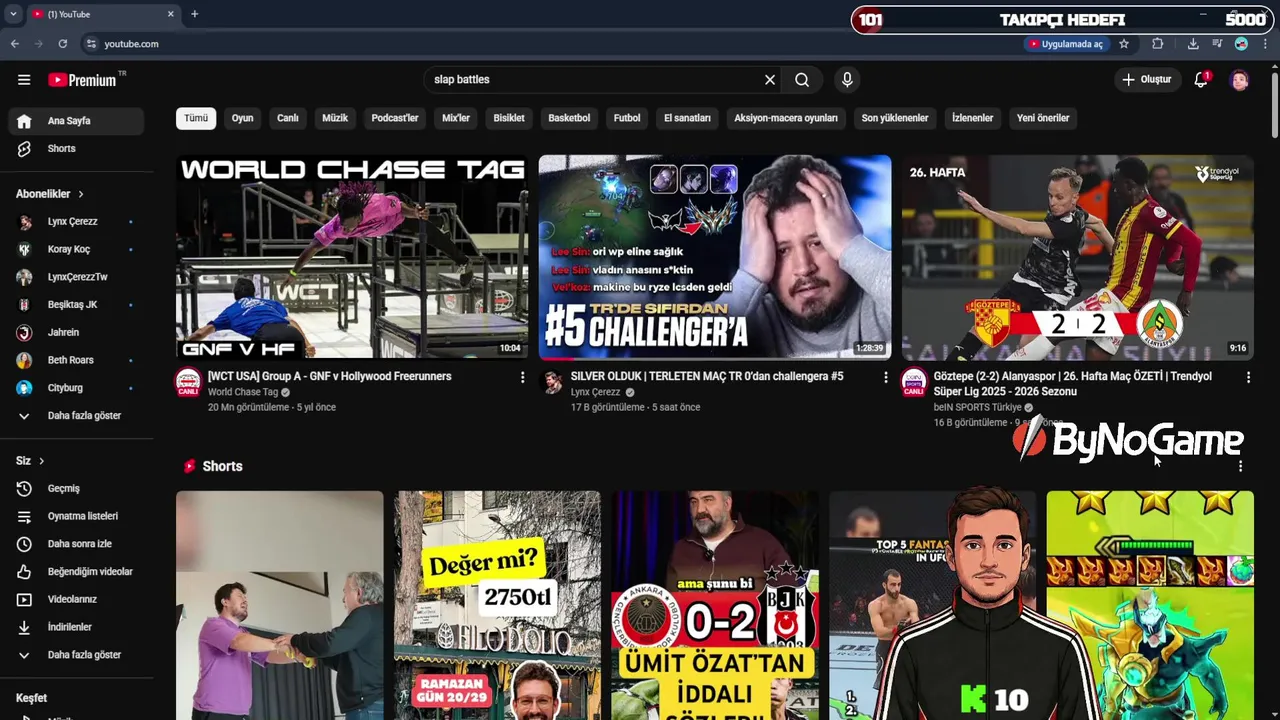The image size is (1280, 720).
Task: Open browser extensions puzzle icon
Action: coord(1158,44)
